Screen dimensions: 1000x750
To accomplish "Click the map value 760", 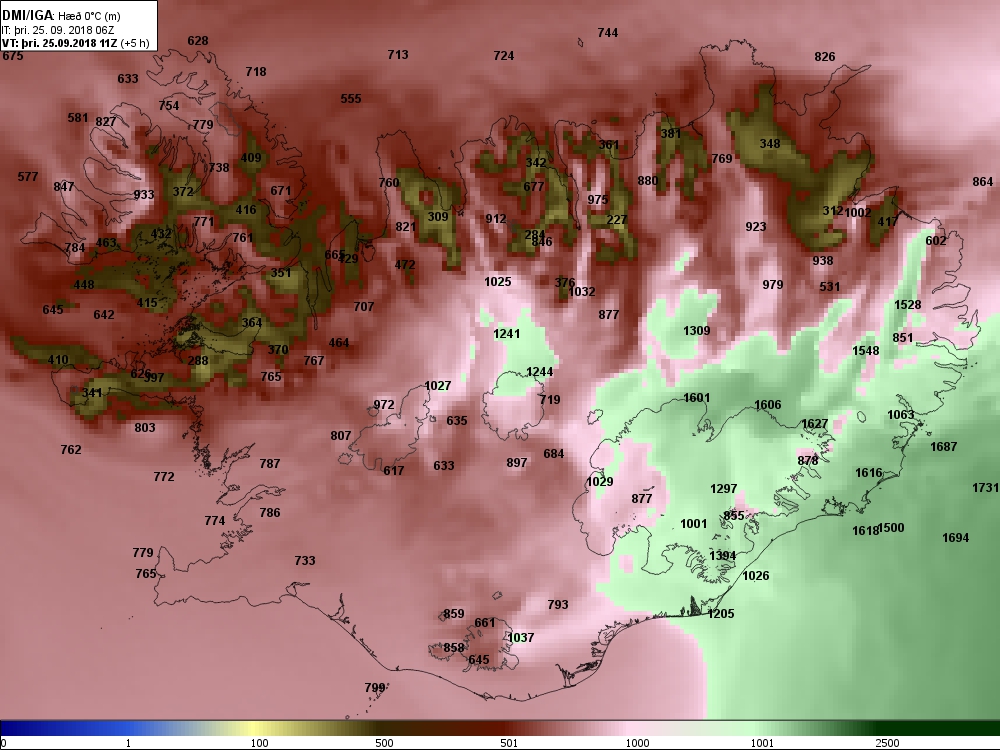I will [x=389, y=183].
